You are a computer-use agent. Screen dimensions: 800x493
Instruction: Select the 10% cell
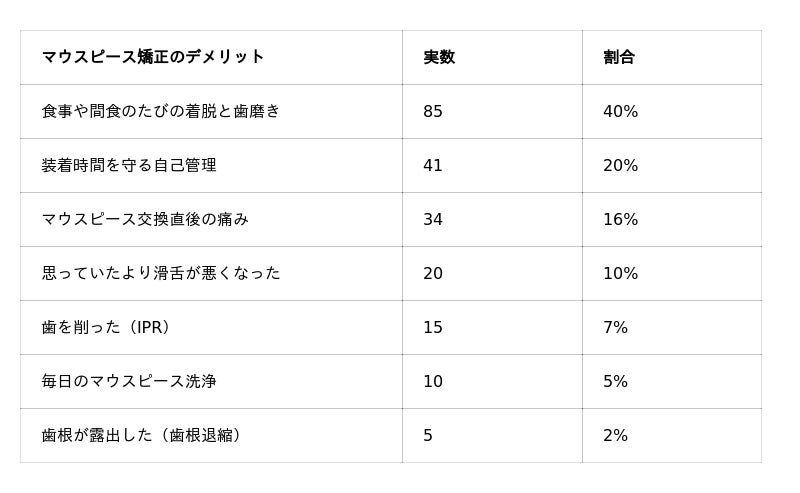click(620, 273)
